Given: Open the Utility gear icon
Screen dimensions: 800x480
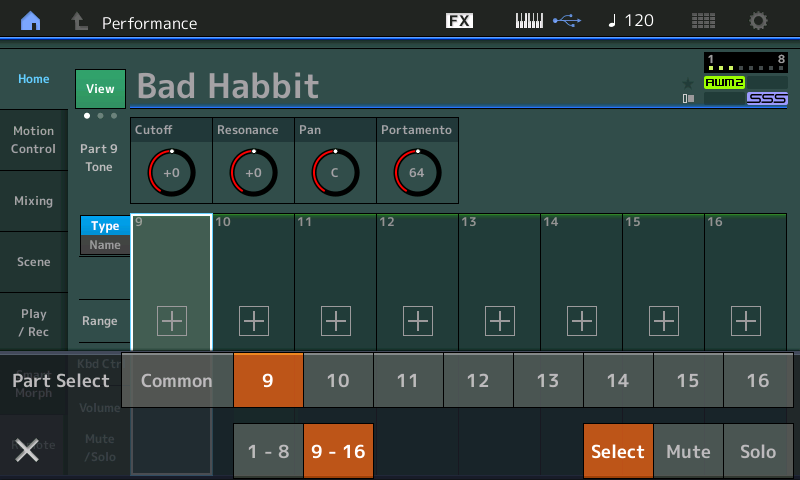Looking at the screenshot, I should pyautogui.click(x=759, y=21).
